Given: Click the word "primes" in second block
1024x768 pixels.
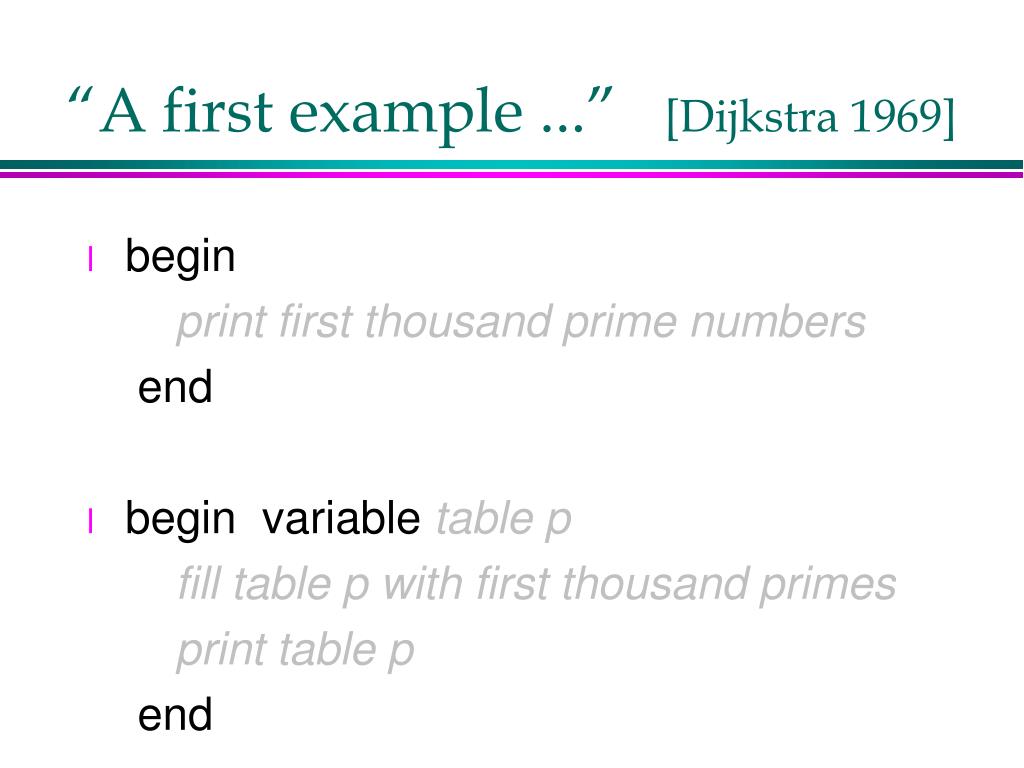Looking at the screenshot, I should click(827, 585).
